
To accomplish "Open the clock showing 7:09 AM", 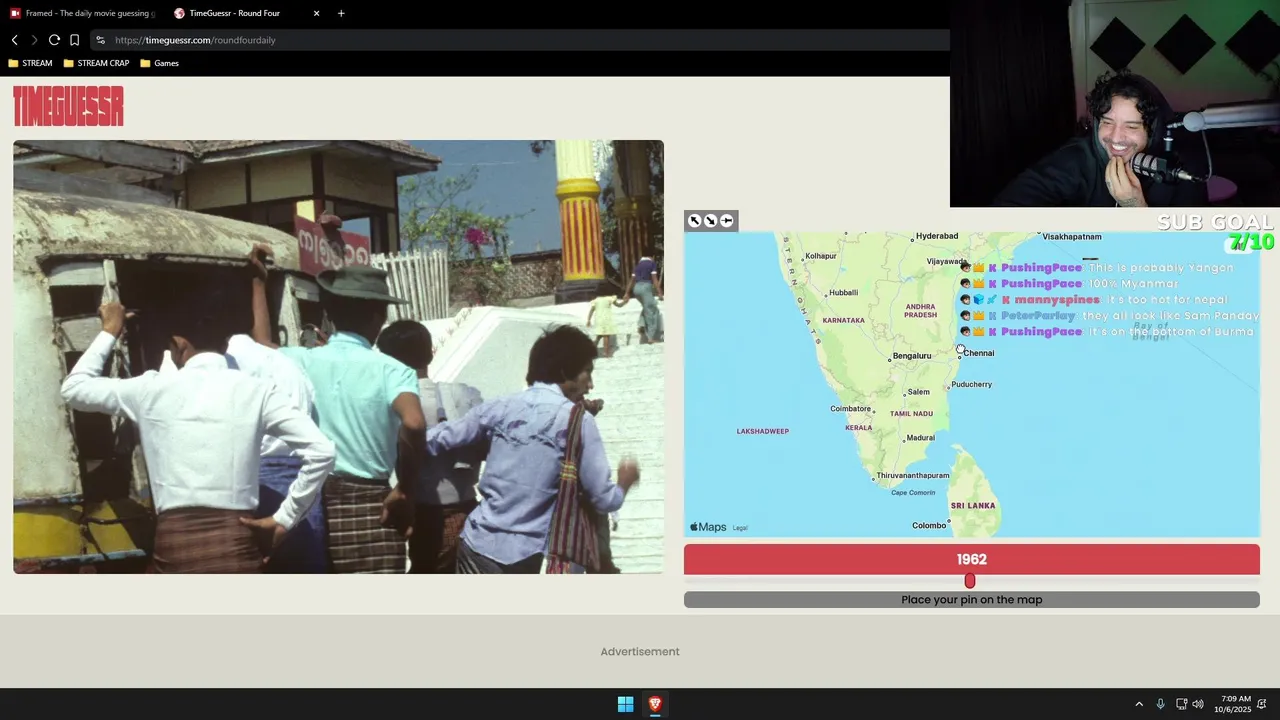I will [x=1233, y=704].
